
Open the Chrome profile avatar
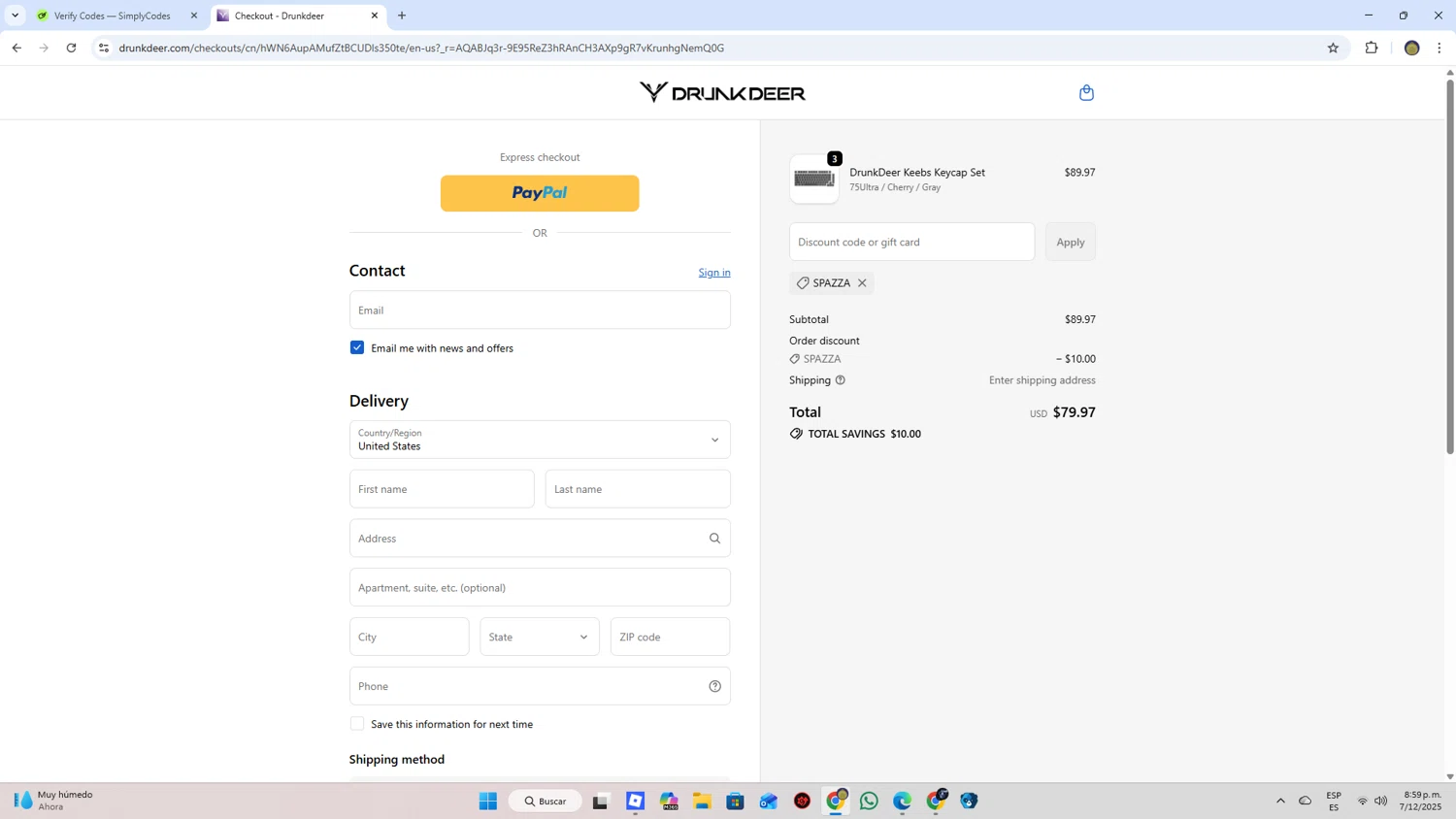(x=1411, y=48)
